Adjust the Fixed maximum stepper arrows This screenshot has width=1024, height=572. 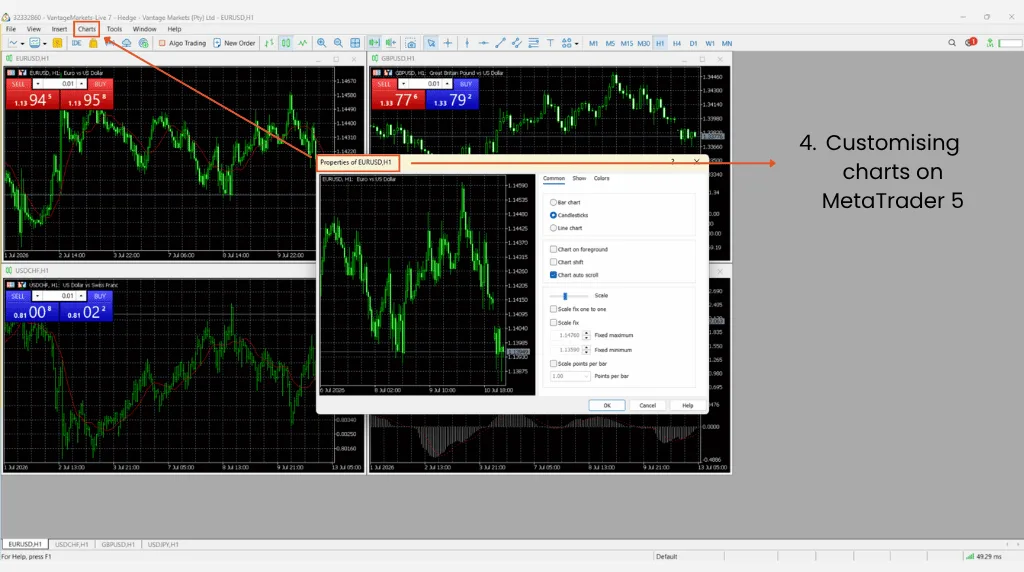[586, 335]
